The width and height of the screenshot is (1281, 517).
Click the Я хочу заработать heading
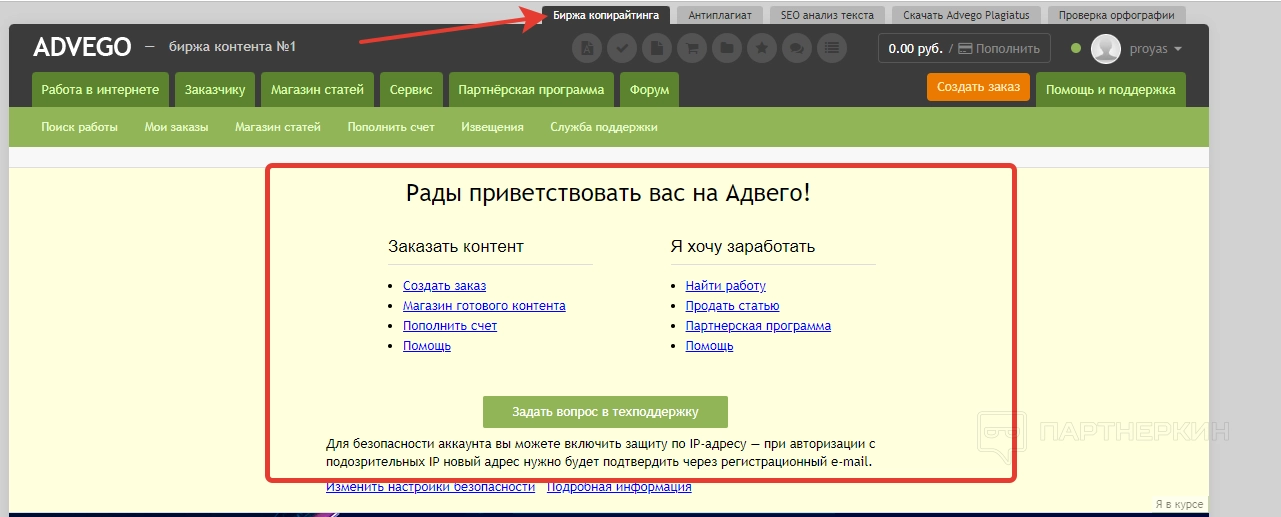coord(743,246)
